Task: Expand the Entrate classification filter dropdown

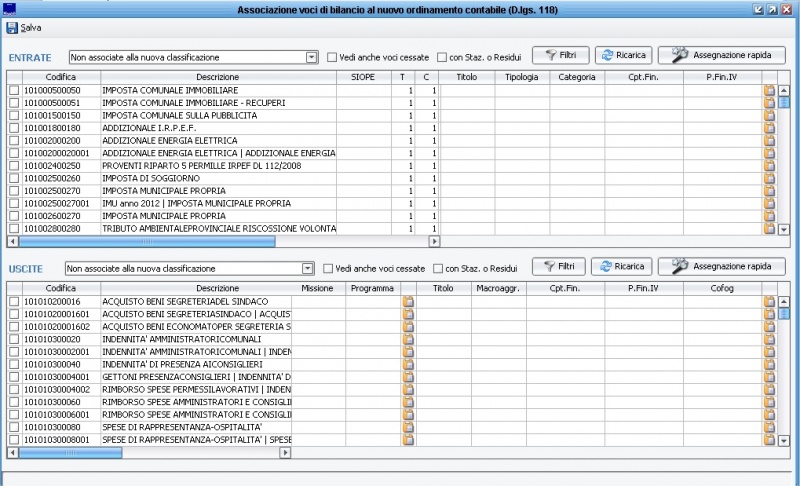Action: pos(311,57)
